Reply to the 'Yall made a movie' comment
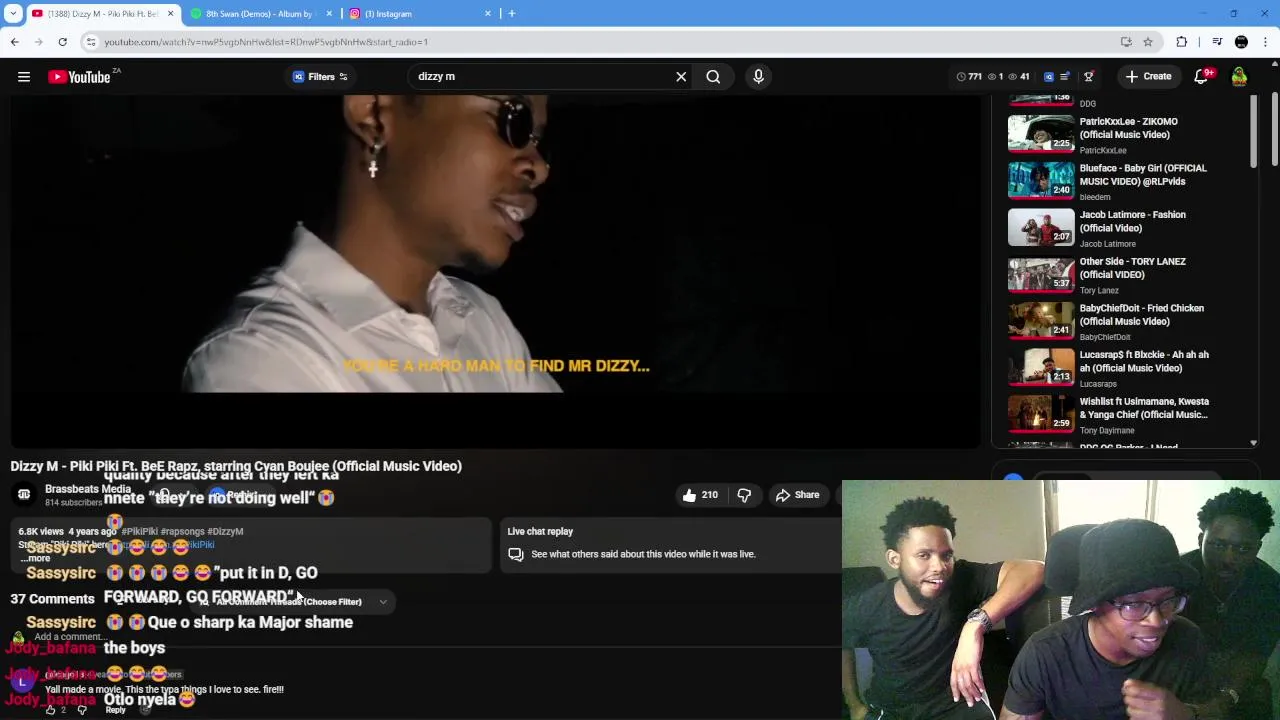Image resolution: width=1280 pixels, height=720 pixels. click(116, 710)
